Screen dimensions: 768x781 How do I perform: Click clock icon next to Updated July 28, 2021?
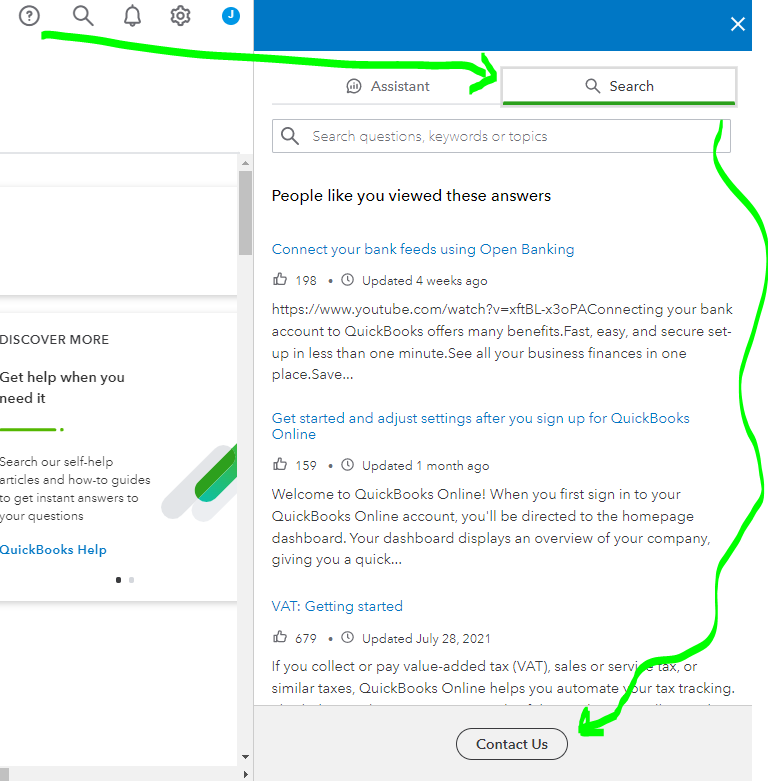click(348, 638)
